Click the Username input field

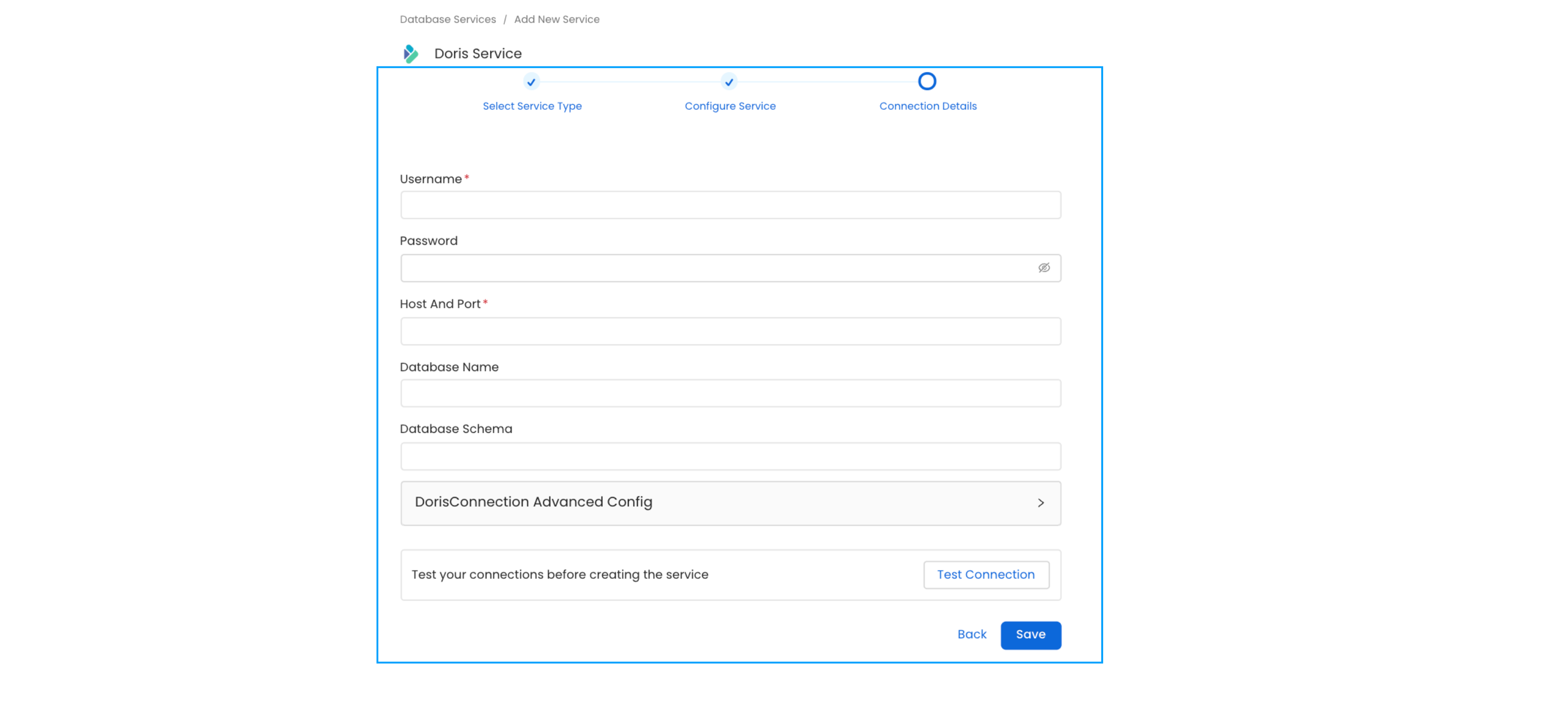click(730, 205)
